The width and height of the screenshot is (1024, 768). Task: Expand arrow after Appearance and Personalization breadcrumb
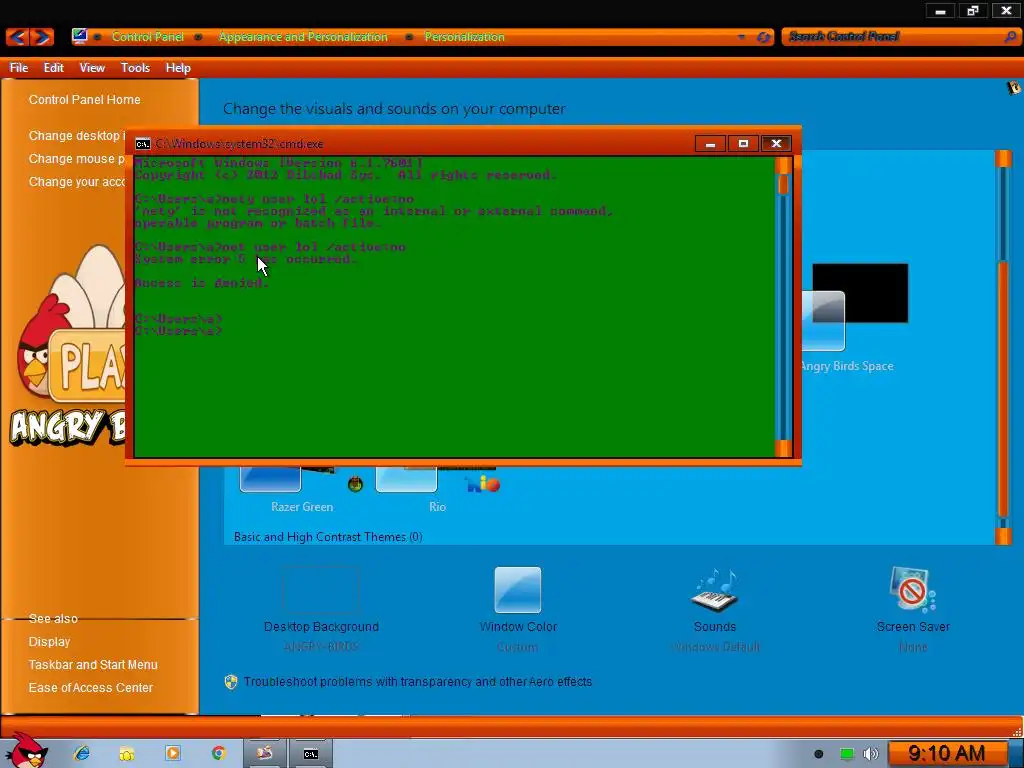[x=409, y=37]
